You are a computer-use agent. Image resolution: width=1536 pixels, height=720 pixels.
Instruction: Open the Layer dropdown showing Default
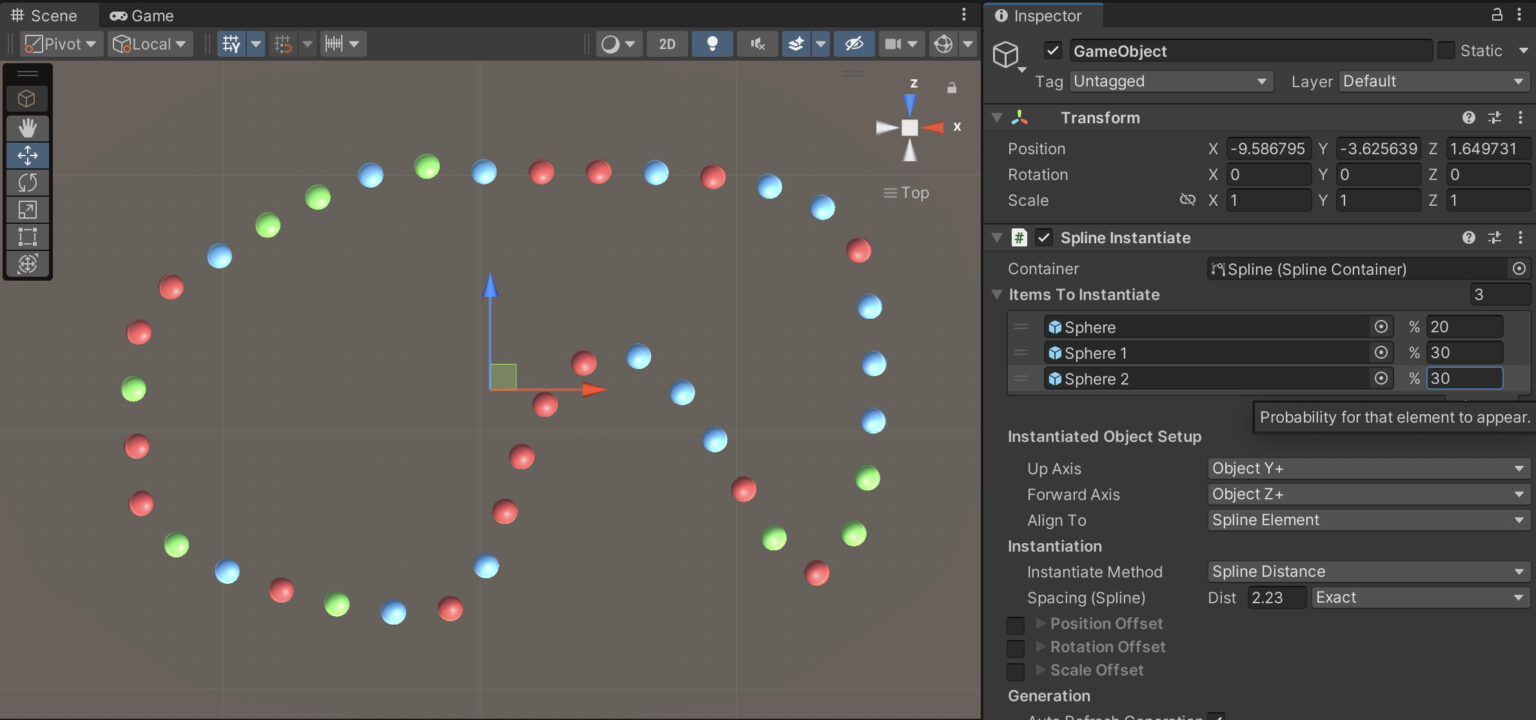(1432, 81)
